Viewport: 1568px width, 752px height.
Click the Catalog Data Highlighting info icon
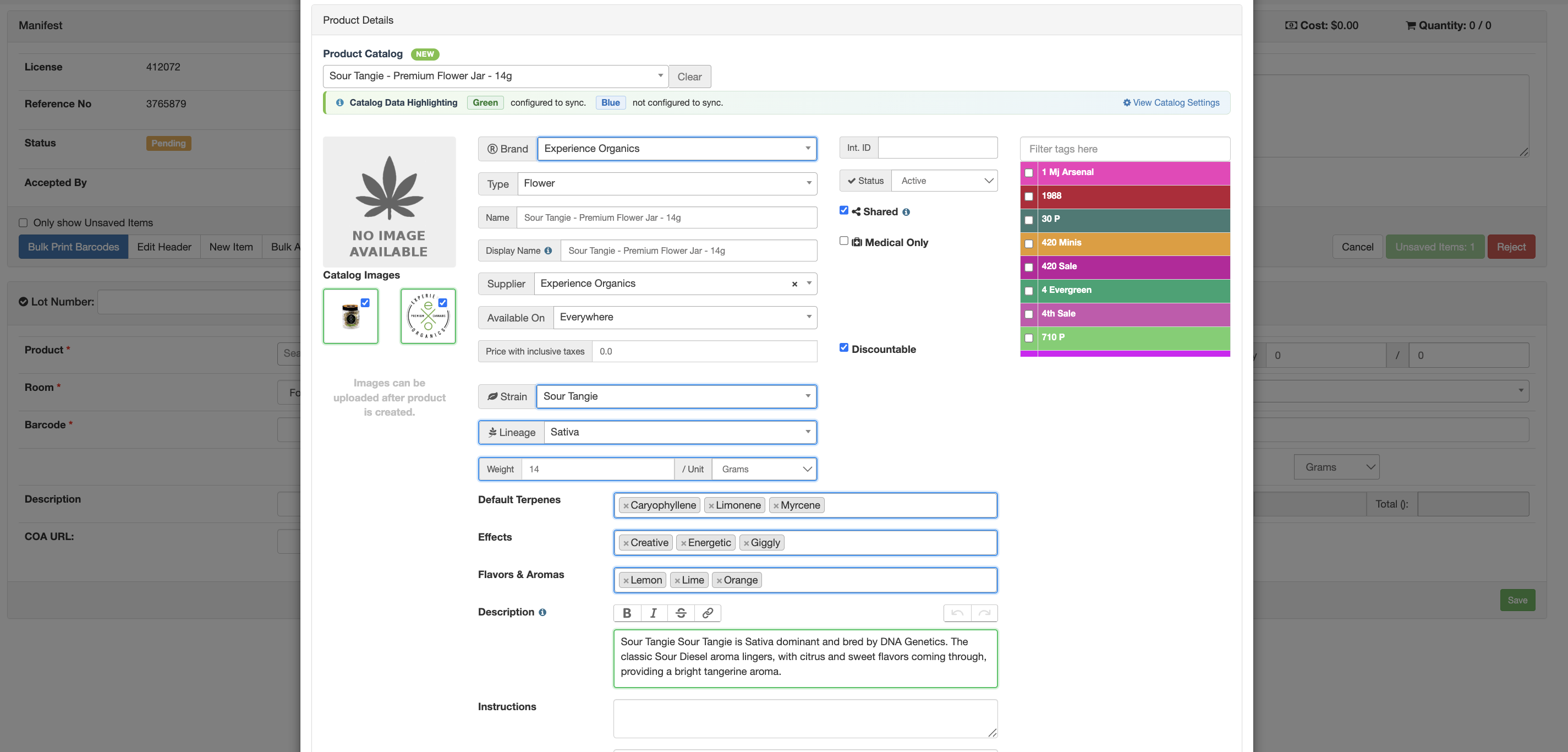point(339,103)
